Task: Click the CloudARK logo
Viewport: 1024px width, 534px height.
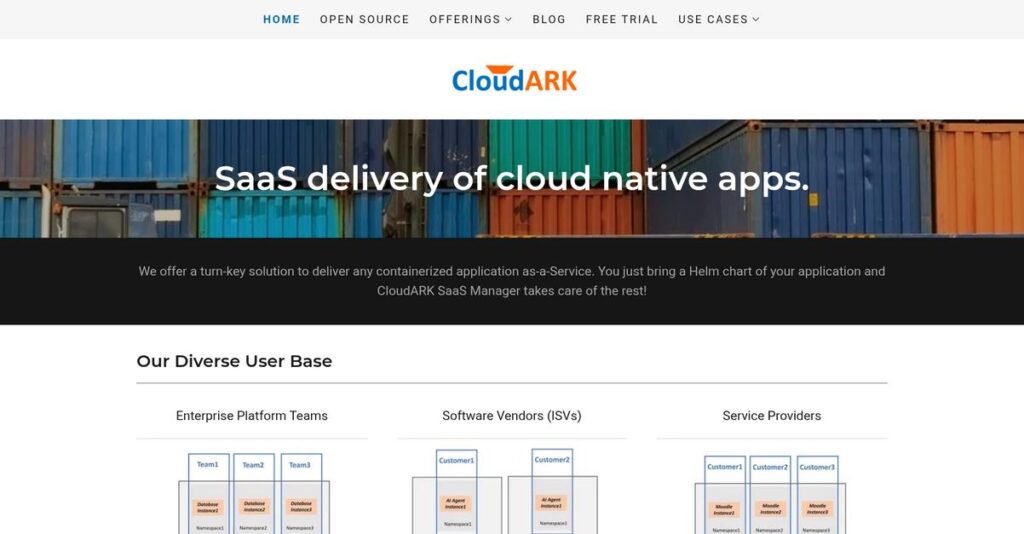Action: (515, 79)
